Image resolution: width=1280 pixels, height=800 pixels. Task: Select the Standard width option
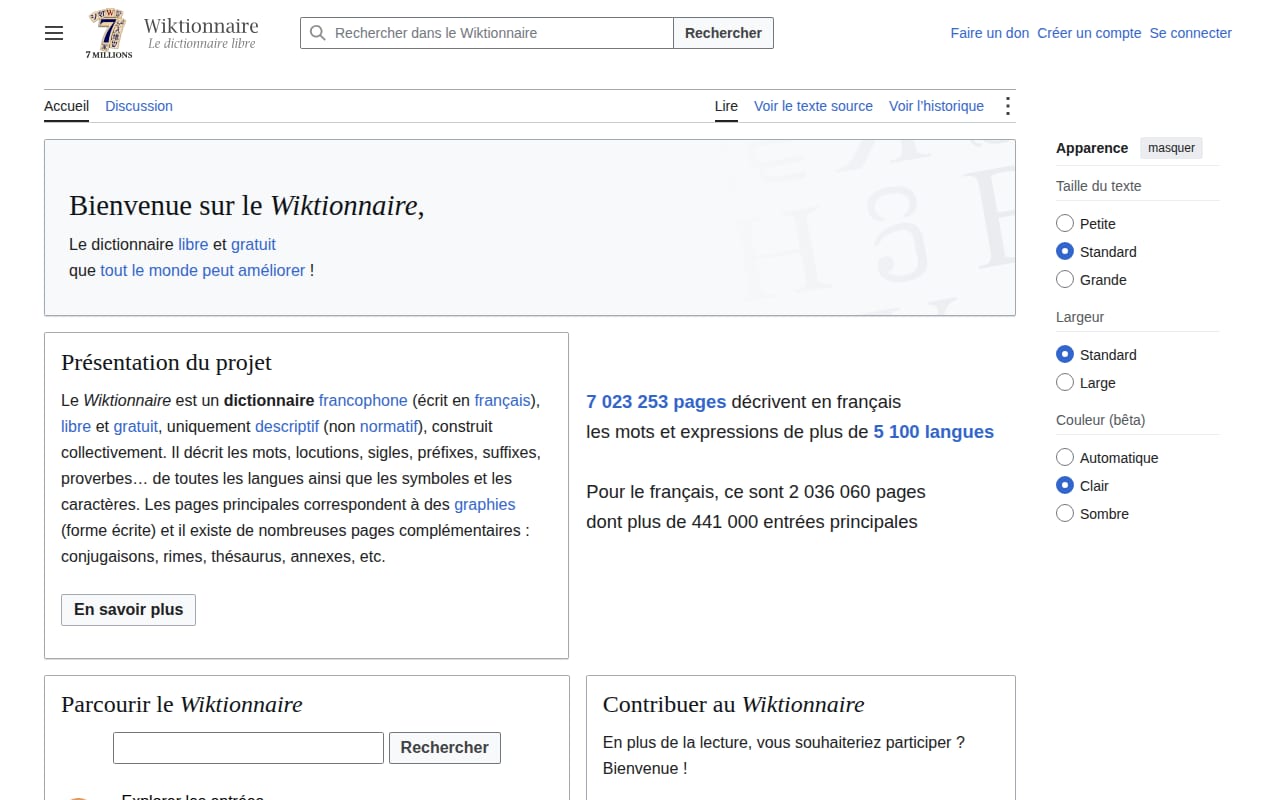pos(1065,355)
